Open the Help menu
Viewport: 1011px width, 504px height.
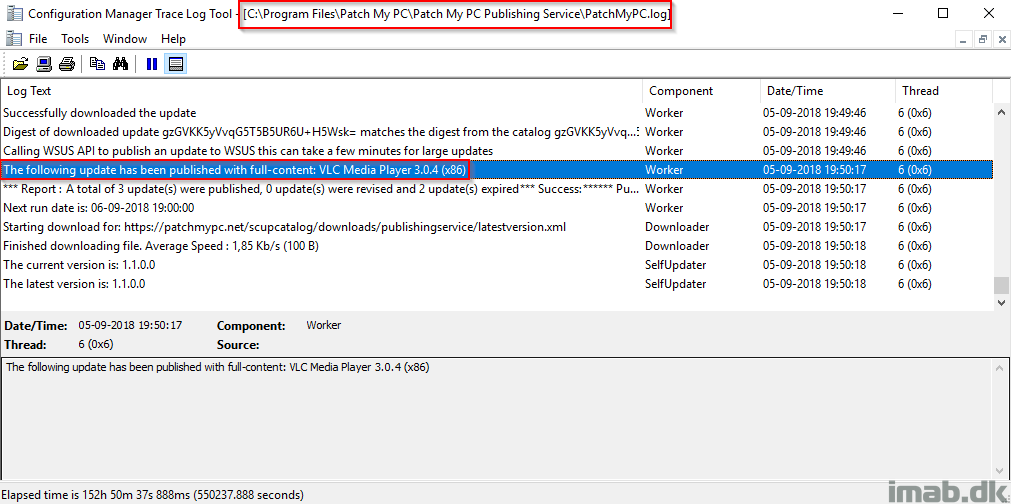point(173,39)
